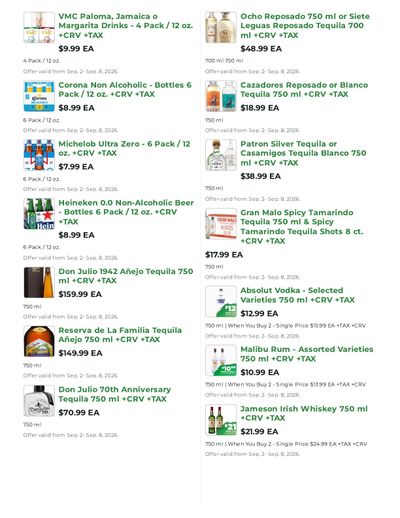Open the Malibu Rum Assorted Varieties title link
The height and width of the screenshot is (518, 400).
click(307, 354)
